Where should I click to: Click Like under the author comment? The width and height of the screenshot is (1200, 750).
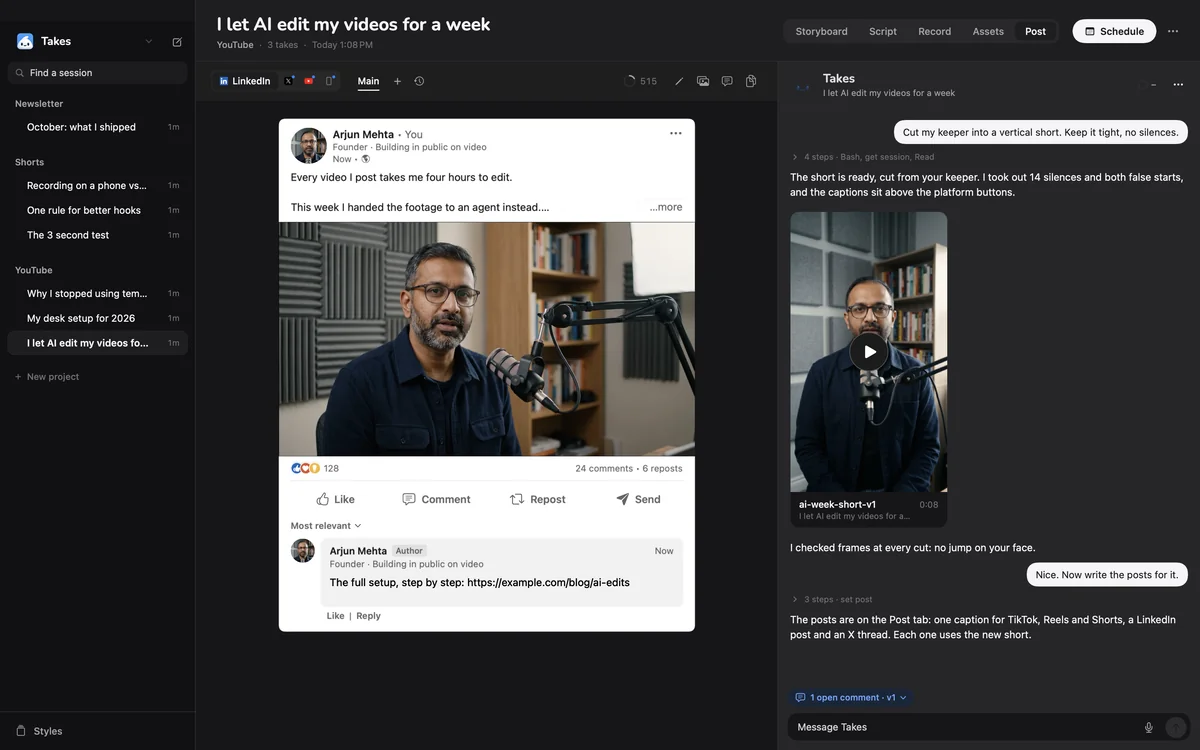[x=335, y=616]
